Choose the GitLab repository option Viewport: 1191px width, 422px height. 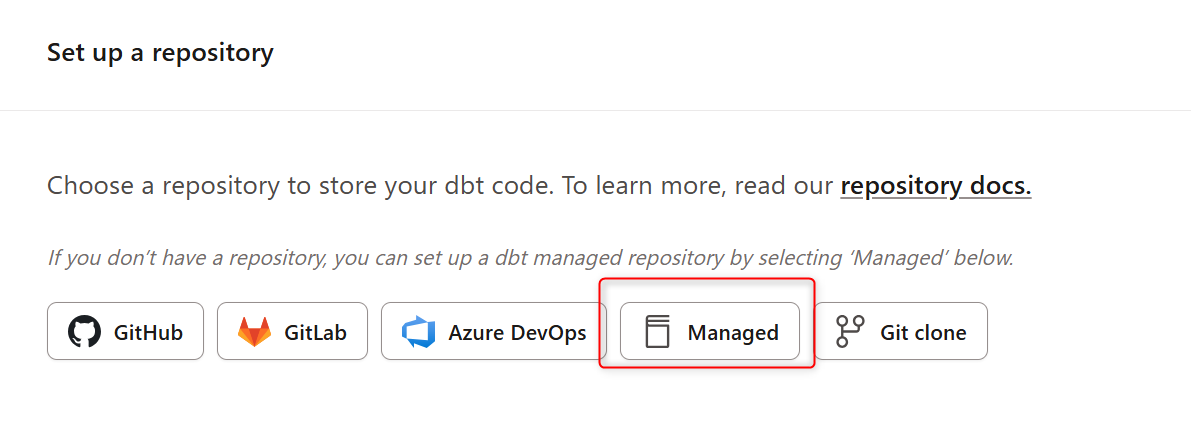[292, 332]
